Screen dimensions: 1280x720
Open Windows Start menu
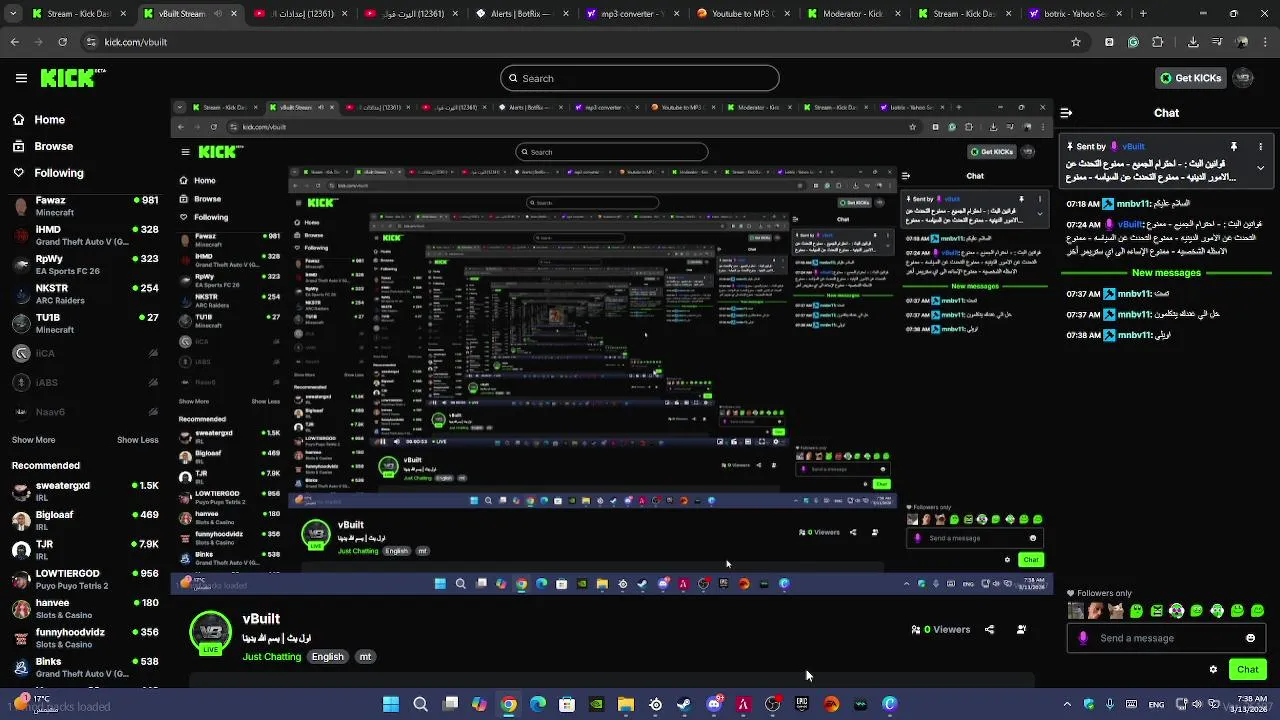(391, 704)
